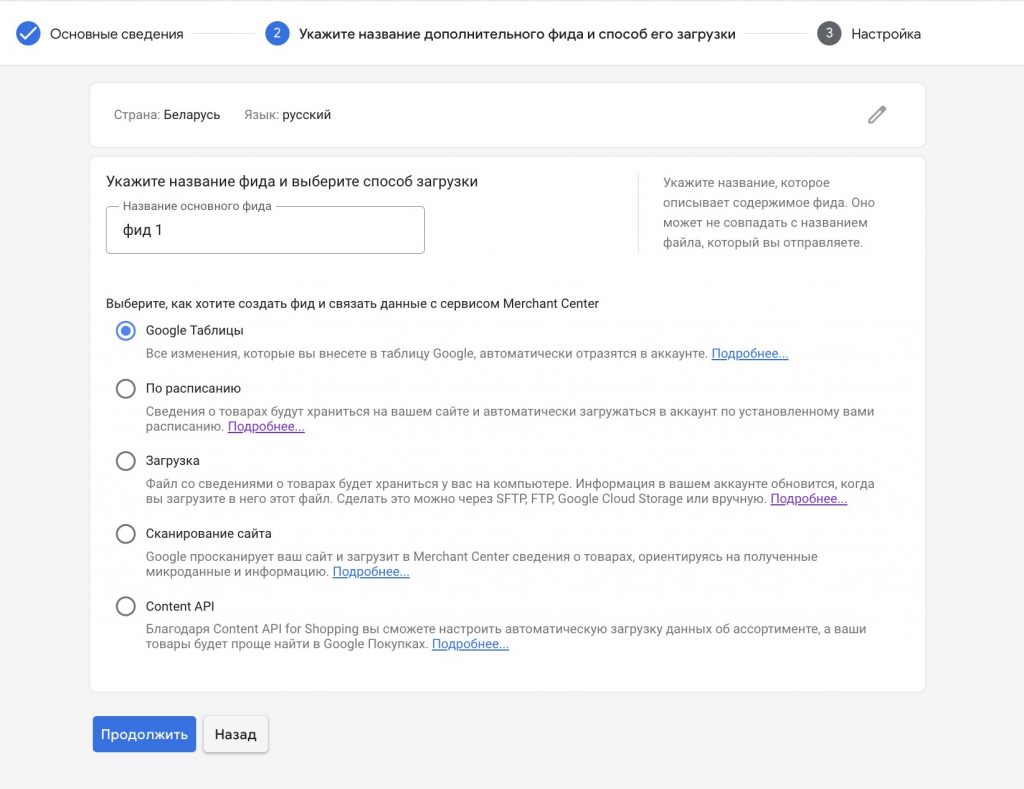Click the step 2 number circle
This screenshot has height=789, width=1024.
point(277,33)
